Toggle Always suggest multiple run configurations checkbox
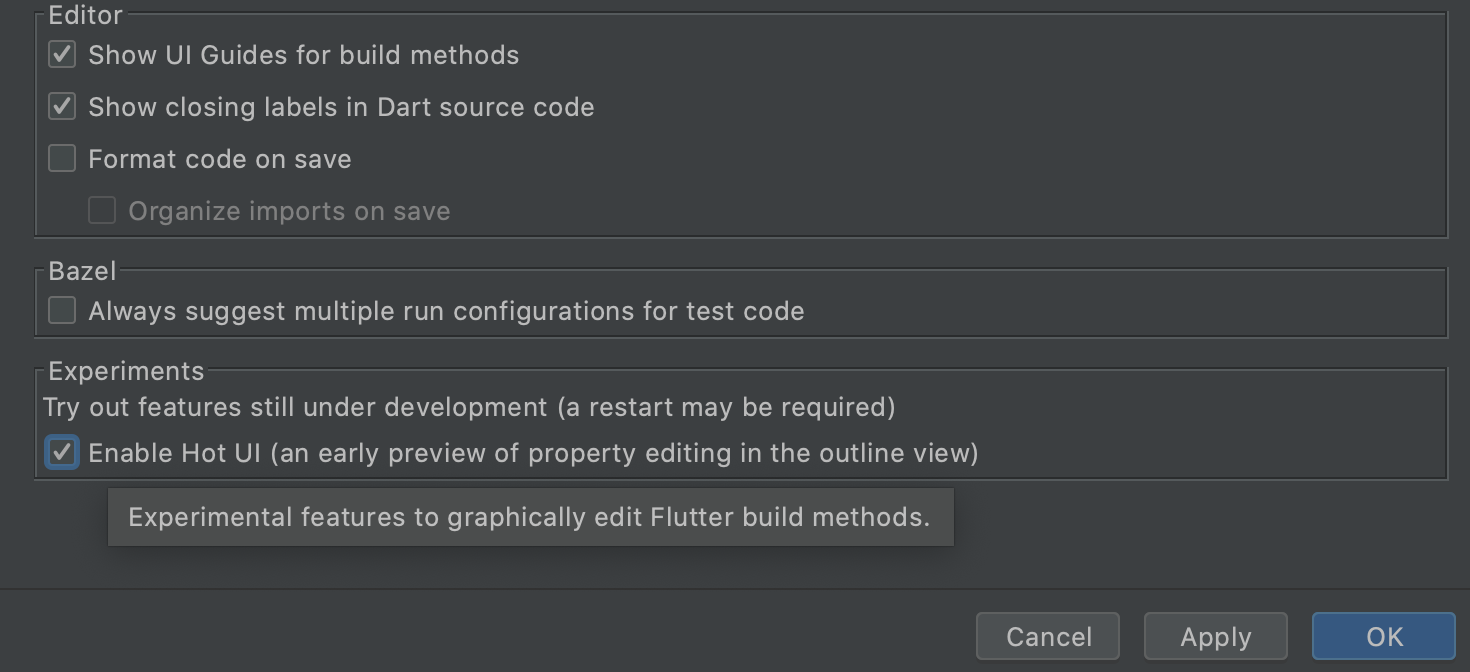The height and width of the screenshot is (672, 1470). [x=61, y=310]
